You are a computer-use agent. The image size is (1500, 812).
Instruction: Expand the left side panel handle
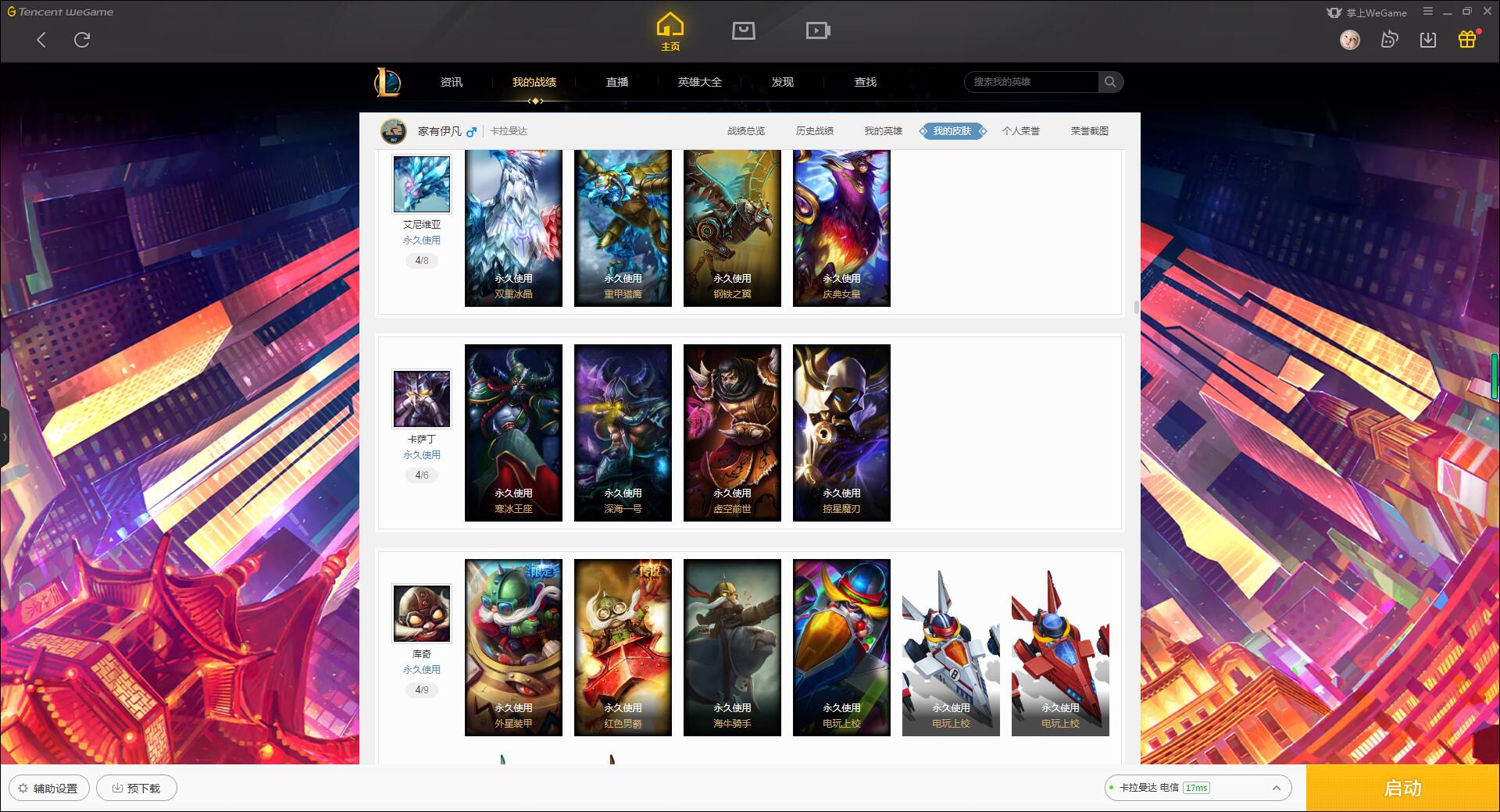[5, 437]
